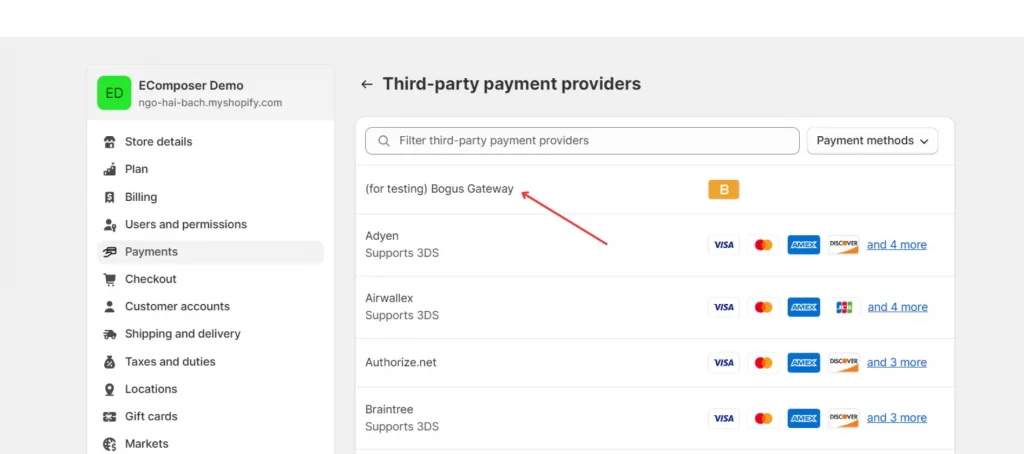Click the Shipping and delivery truck icon
This screenshot has height=454, width=1024.
pos(110,334)
